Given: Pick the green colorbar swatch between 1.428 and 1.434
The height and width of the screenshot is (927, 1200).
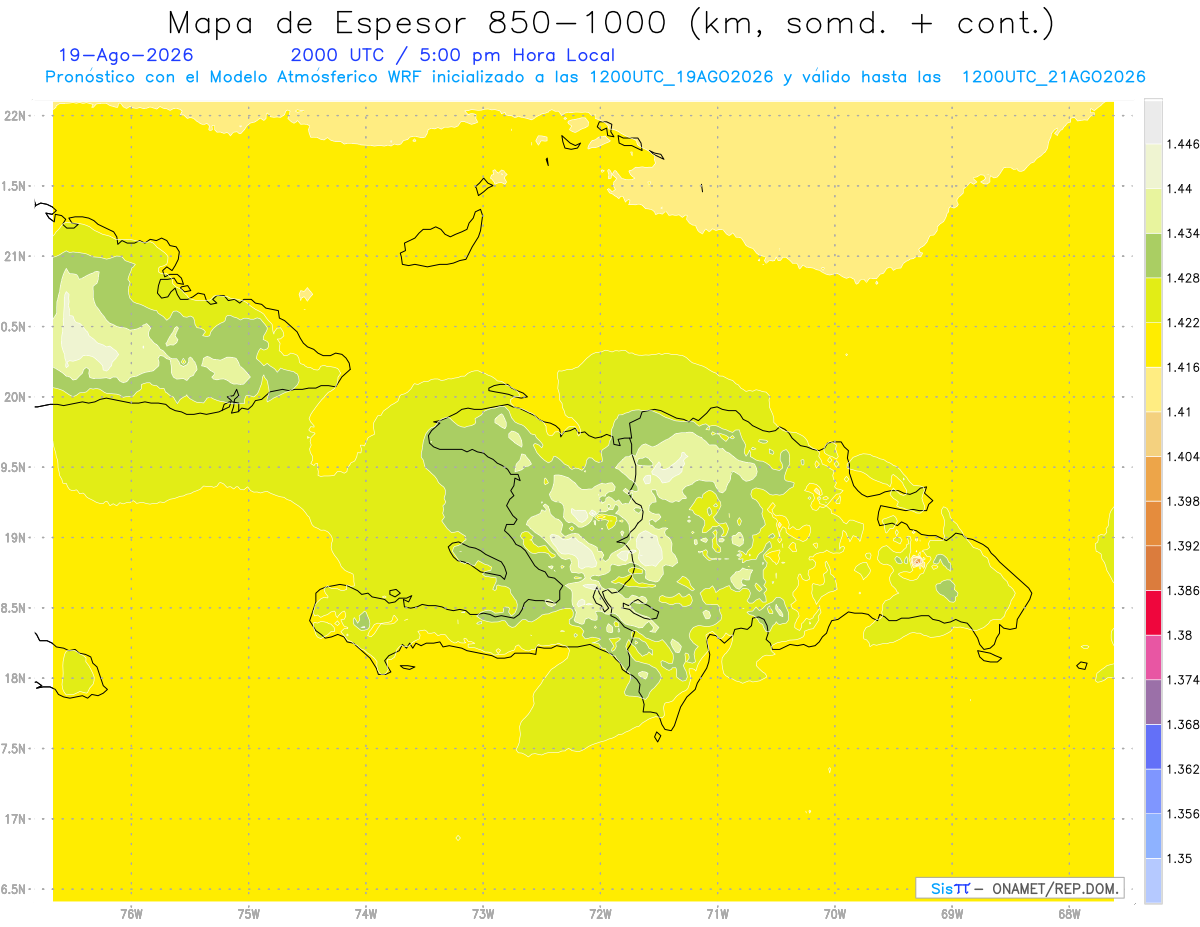Looking at the screenshot, I should click(x=1153, y=255).
